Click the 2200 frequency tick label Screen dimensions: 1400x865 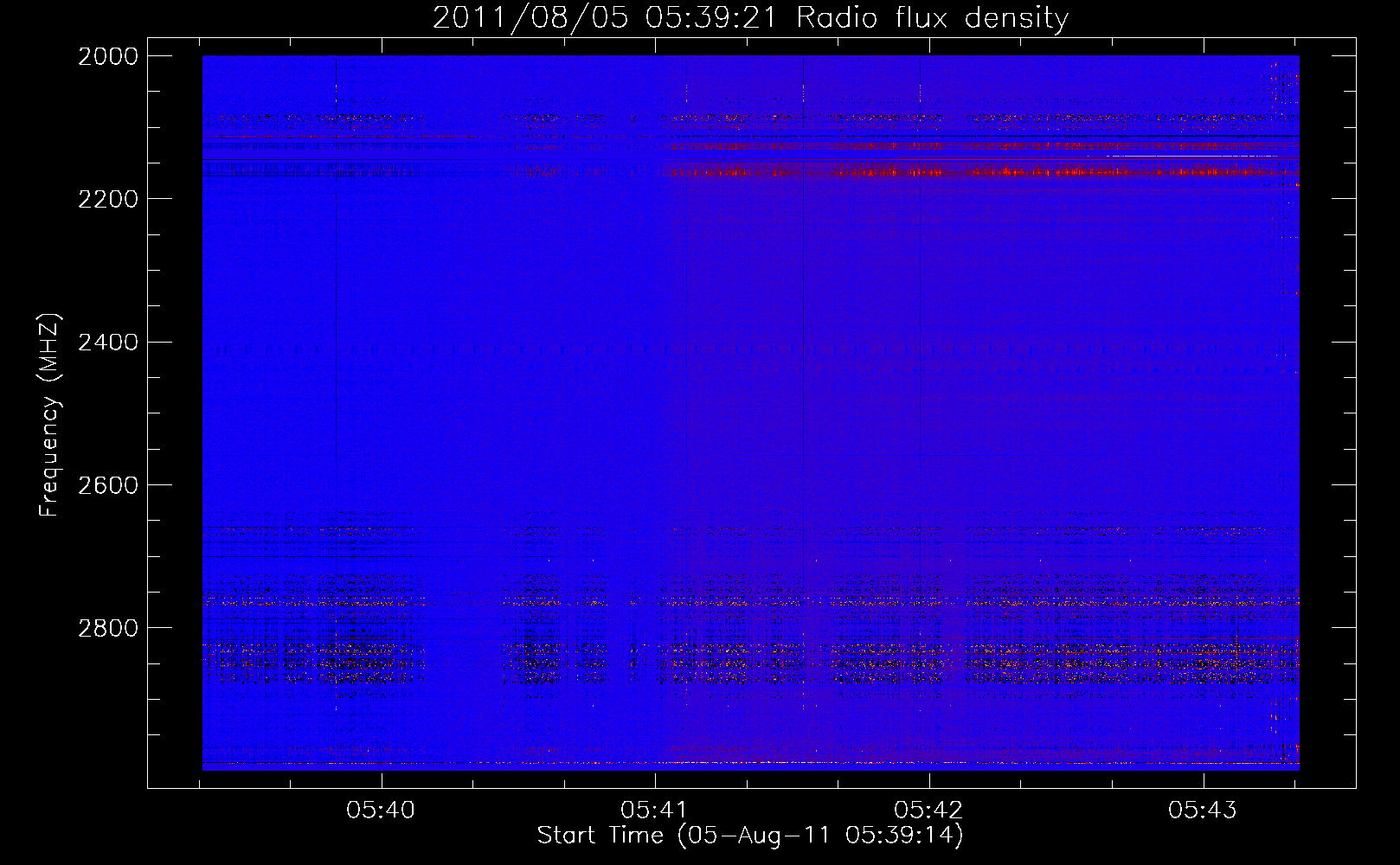[x=108, y=199]
